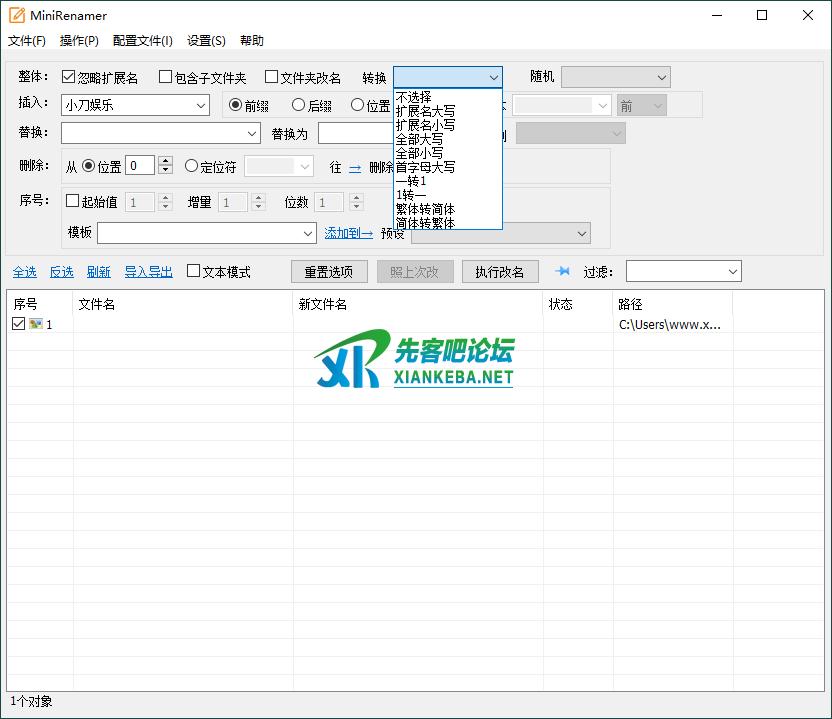Click the blue arrow icon after 往

(355, 168)
